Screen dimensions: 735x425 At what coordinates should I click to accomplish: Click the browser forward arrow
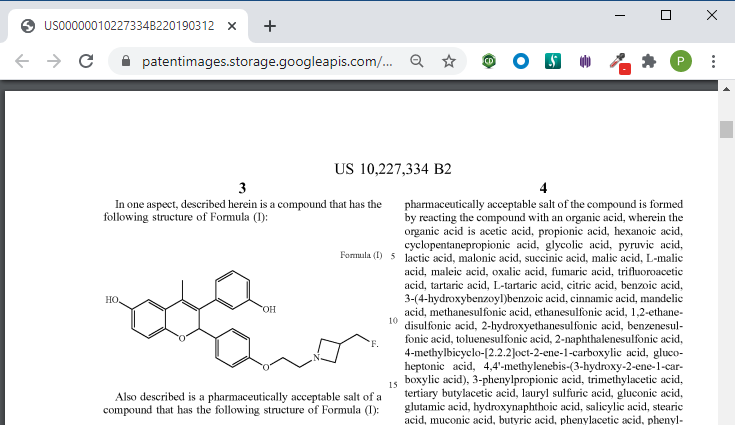coord(54,61)
